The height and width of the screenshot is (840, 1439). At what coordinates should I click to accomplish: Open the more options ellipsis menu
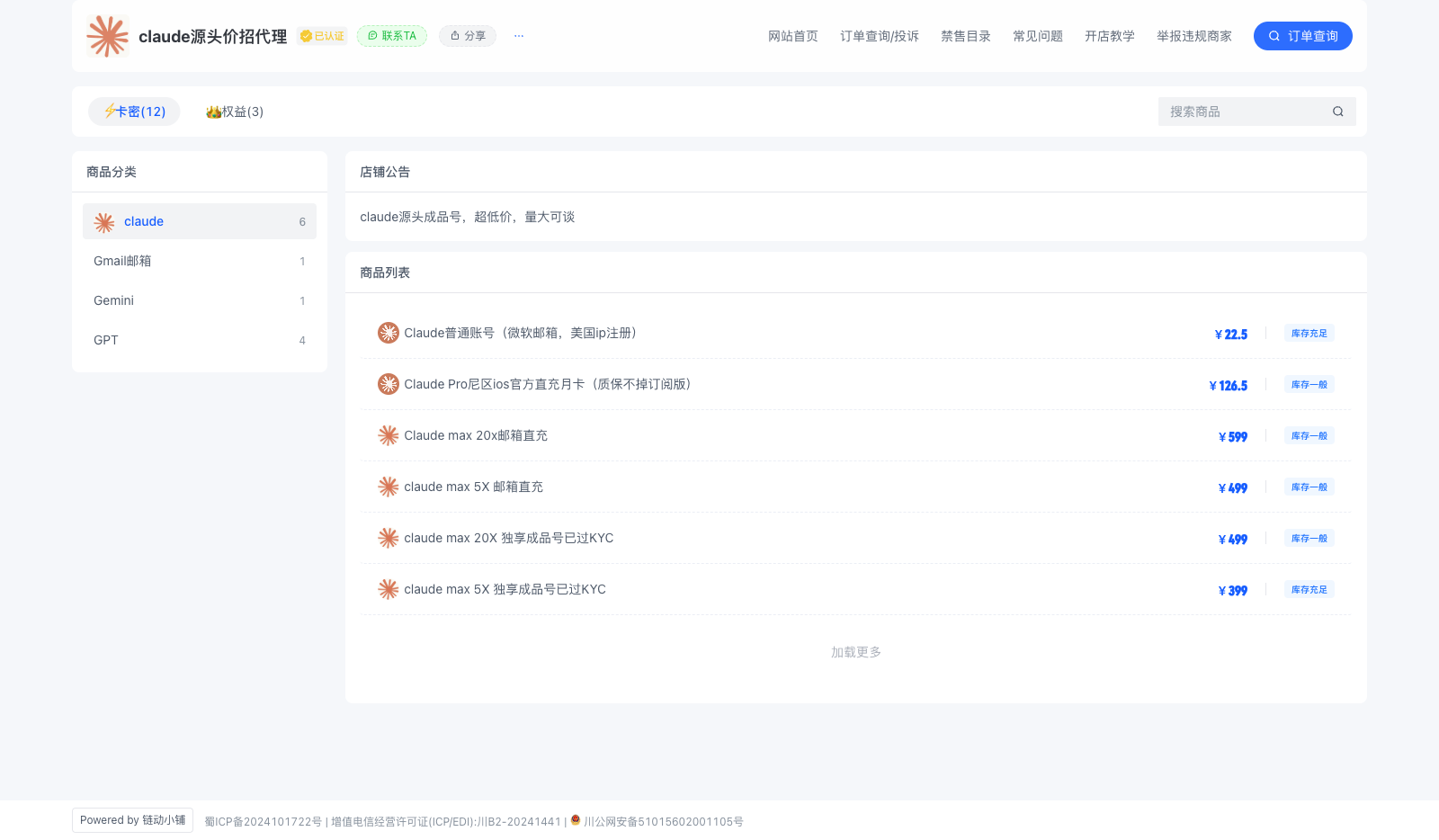519,36
